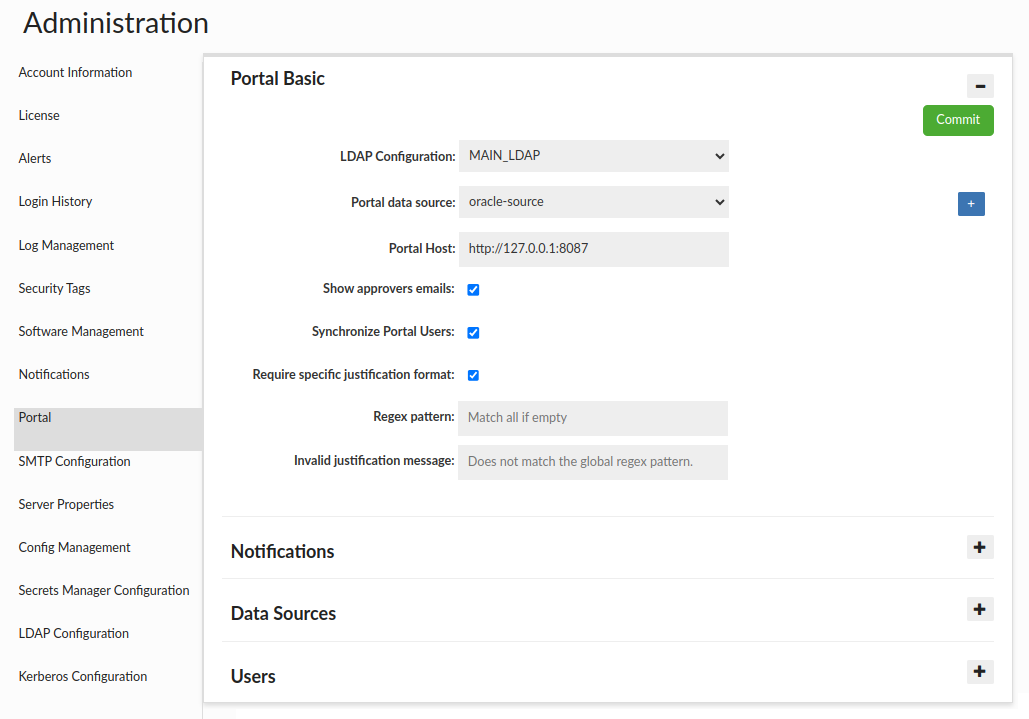Collapse the Portal Basic section

[x=979, y=86]
